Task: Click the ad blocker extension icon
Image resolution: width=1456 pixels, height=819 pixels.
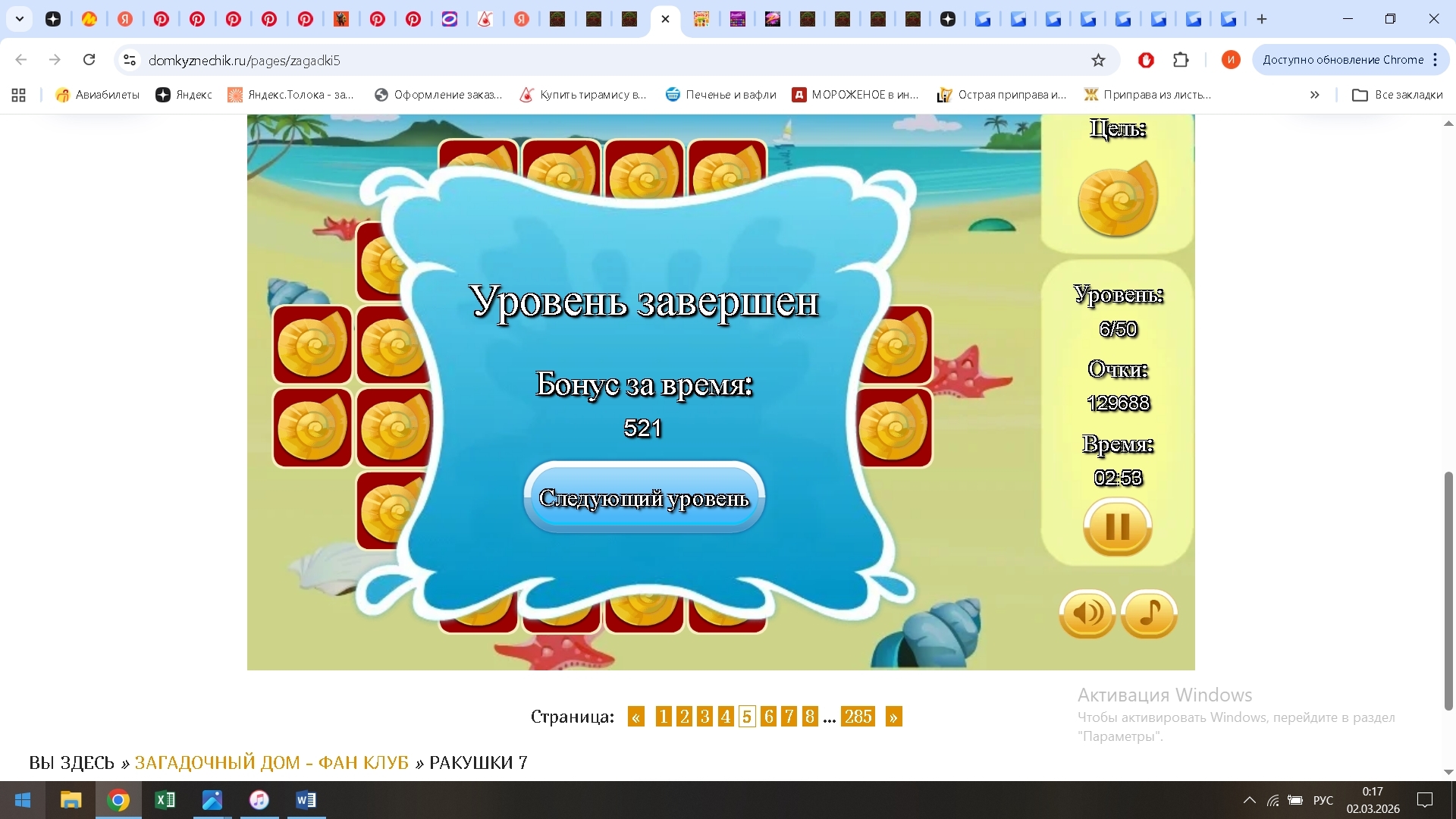Action: point(1146,60)
